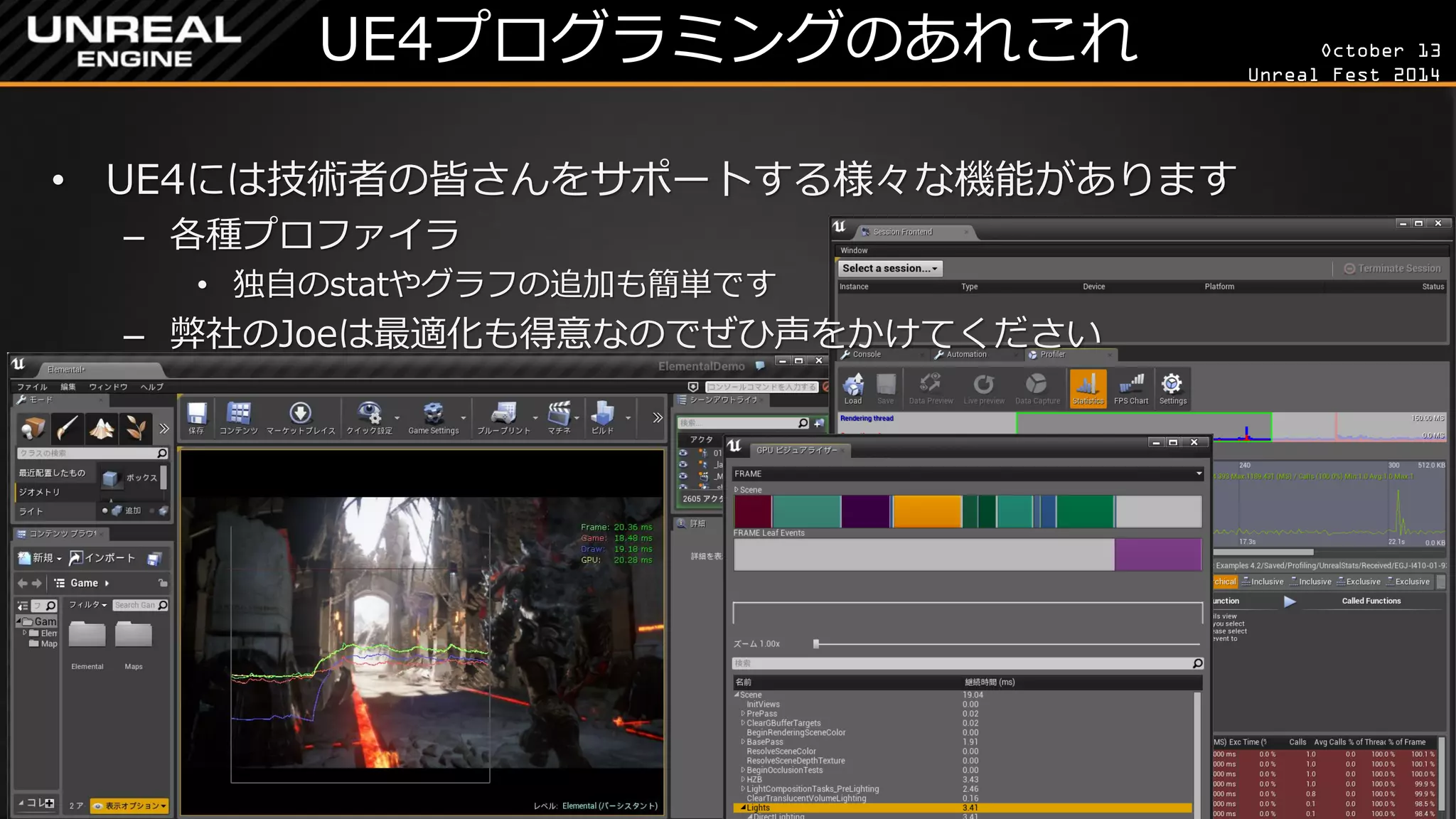Open Select a session dropdown
Viewport: 1456px width, 819px height.
click(890, 269)
